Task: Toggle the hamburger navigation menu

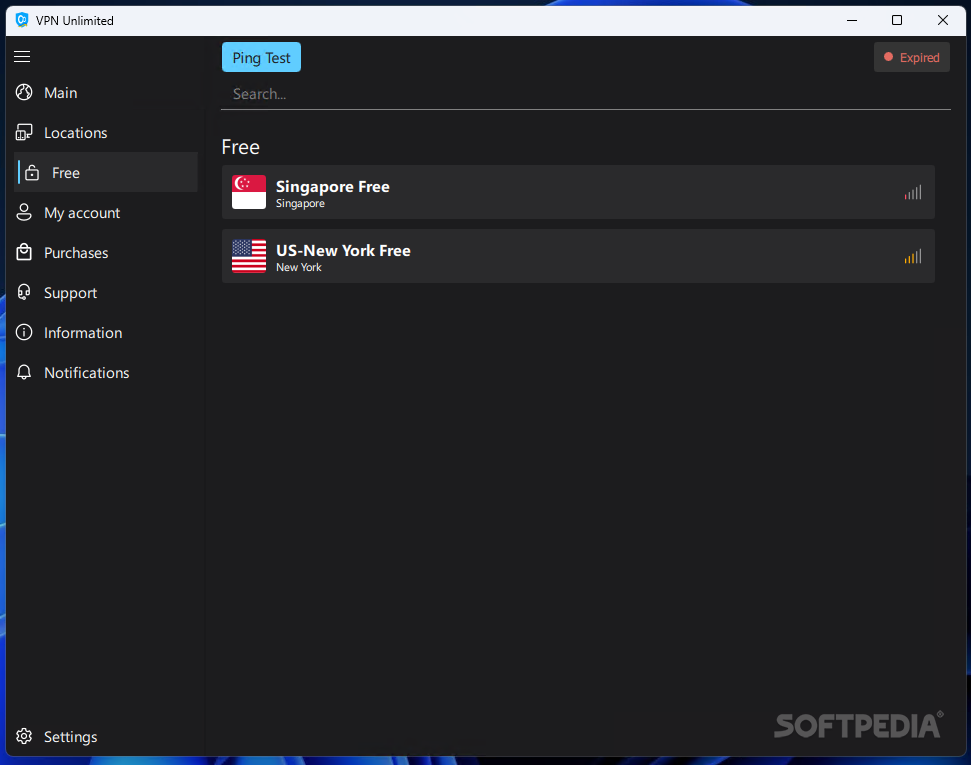Action: point(22,56)
